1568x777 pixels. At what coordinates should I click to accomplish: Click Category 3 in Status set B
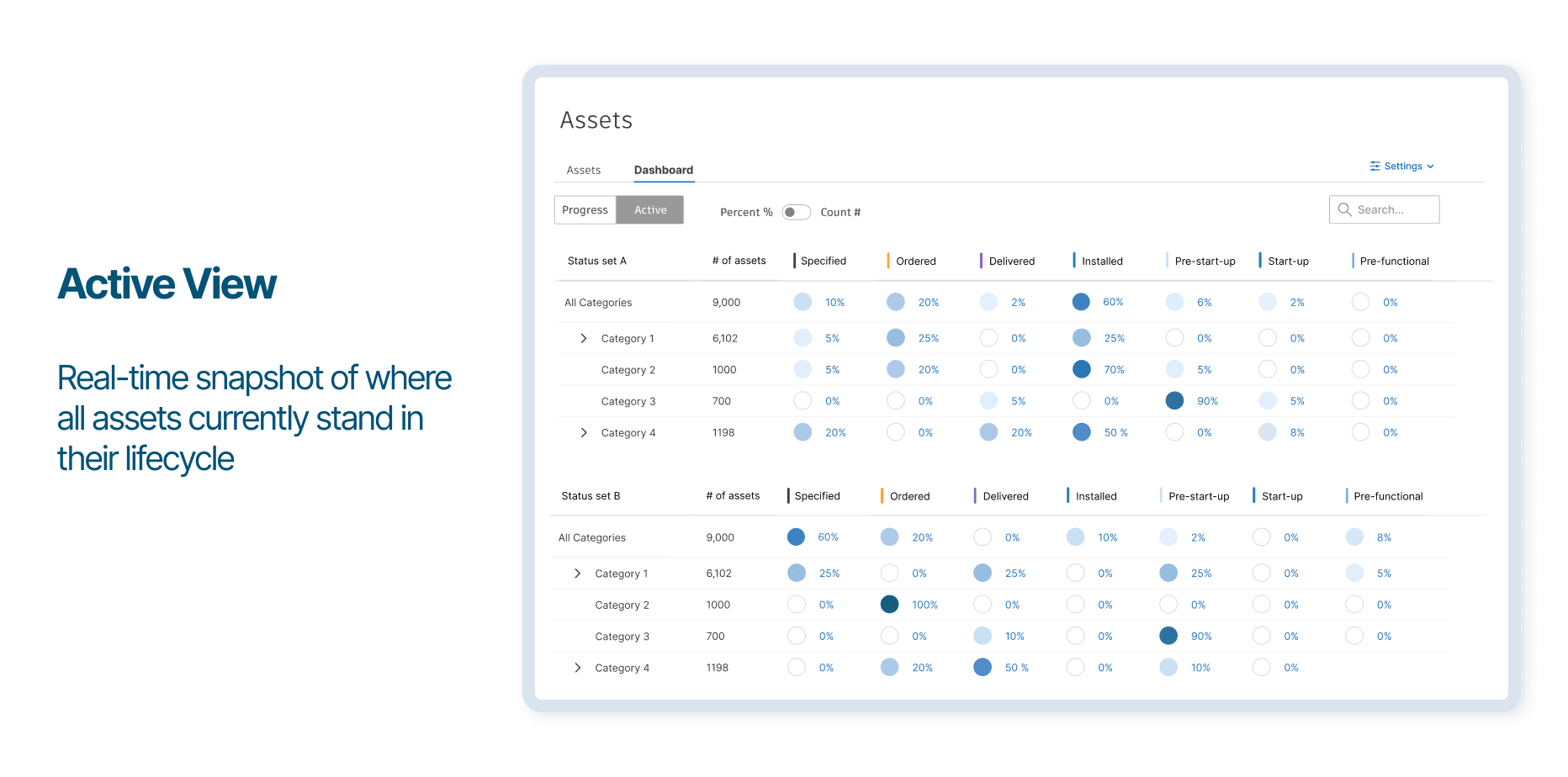[x=622, y=637]
